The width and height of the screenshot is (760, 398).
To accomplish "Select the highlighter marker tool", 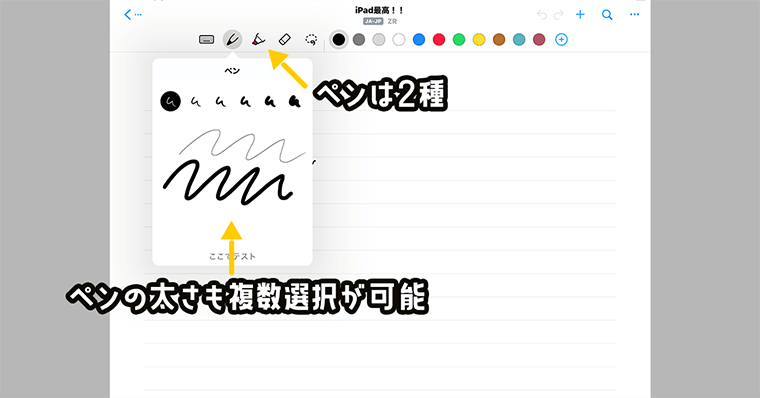I will click(258, 40).
